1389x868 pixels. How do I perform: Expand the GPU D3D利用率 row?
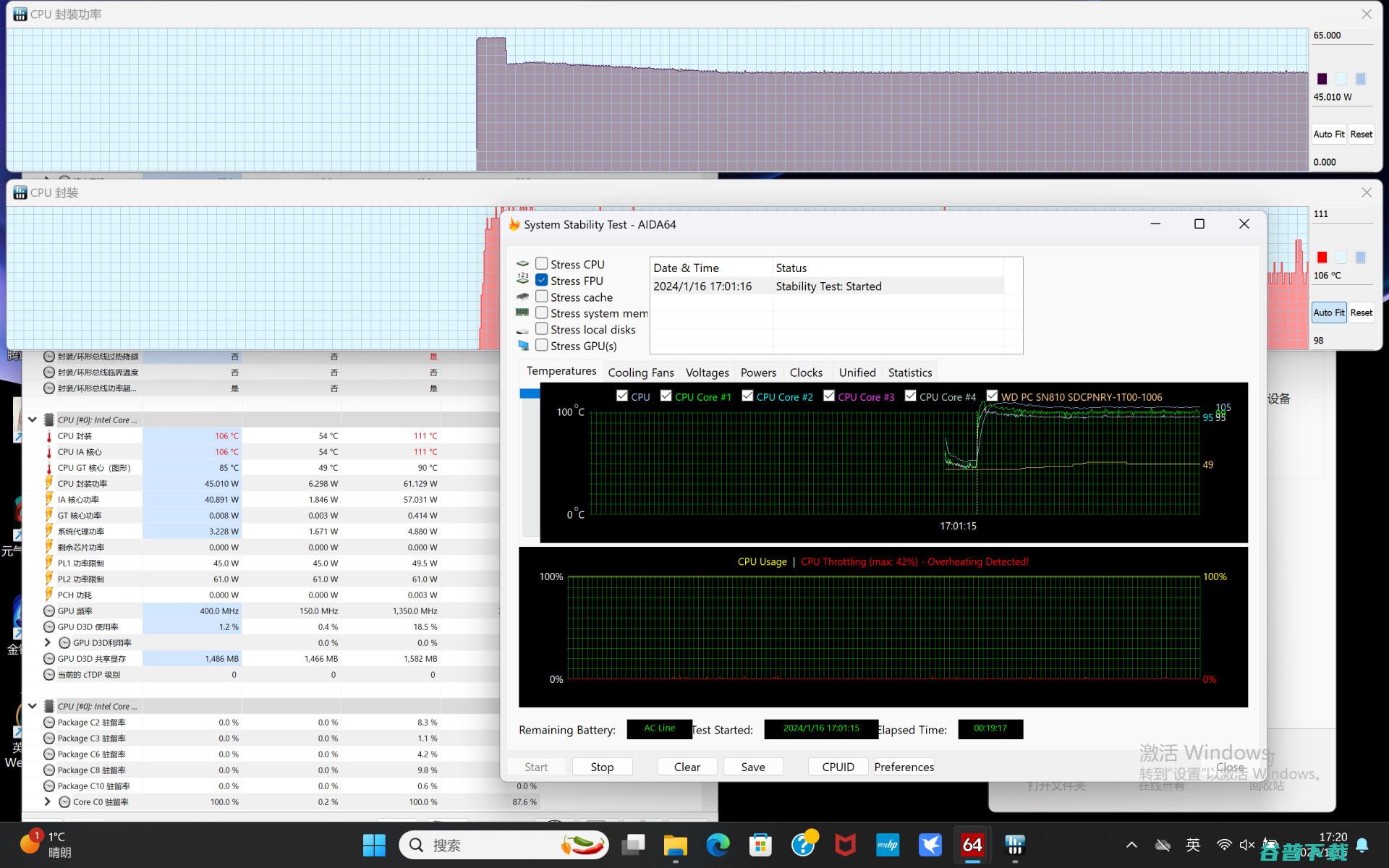47,642
